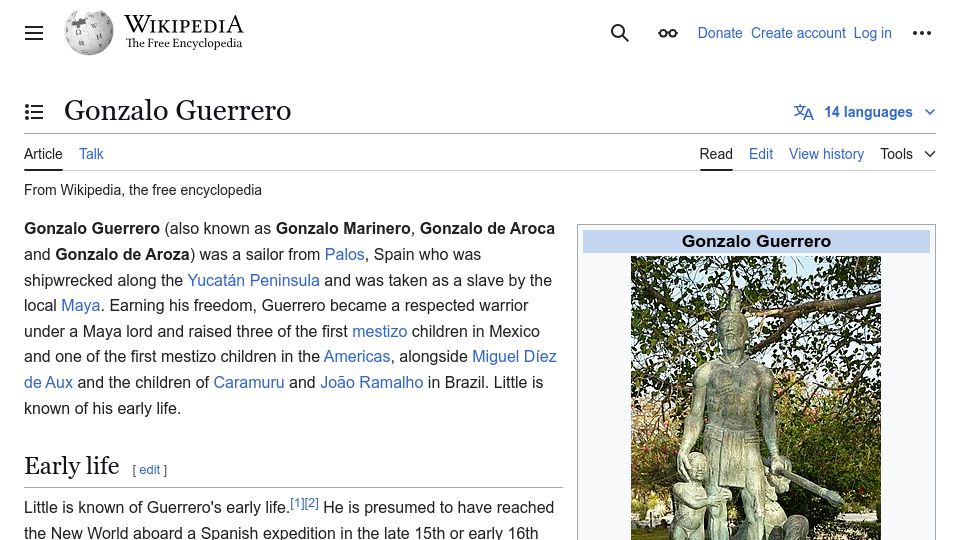Select the Article tab
The image size is (960, 540).
(x=43, y=154)
